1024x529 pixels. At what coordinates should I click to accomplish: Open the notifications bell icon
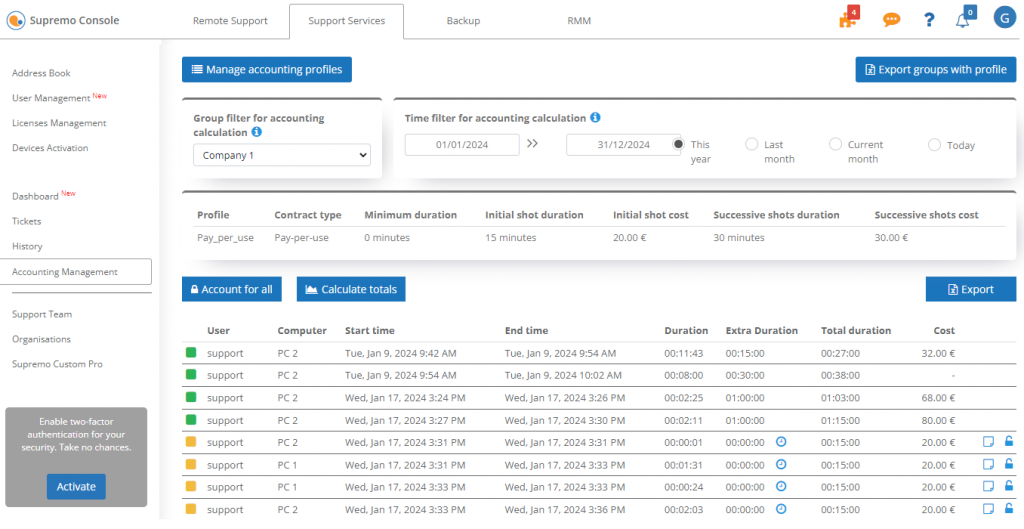(962, 20)
